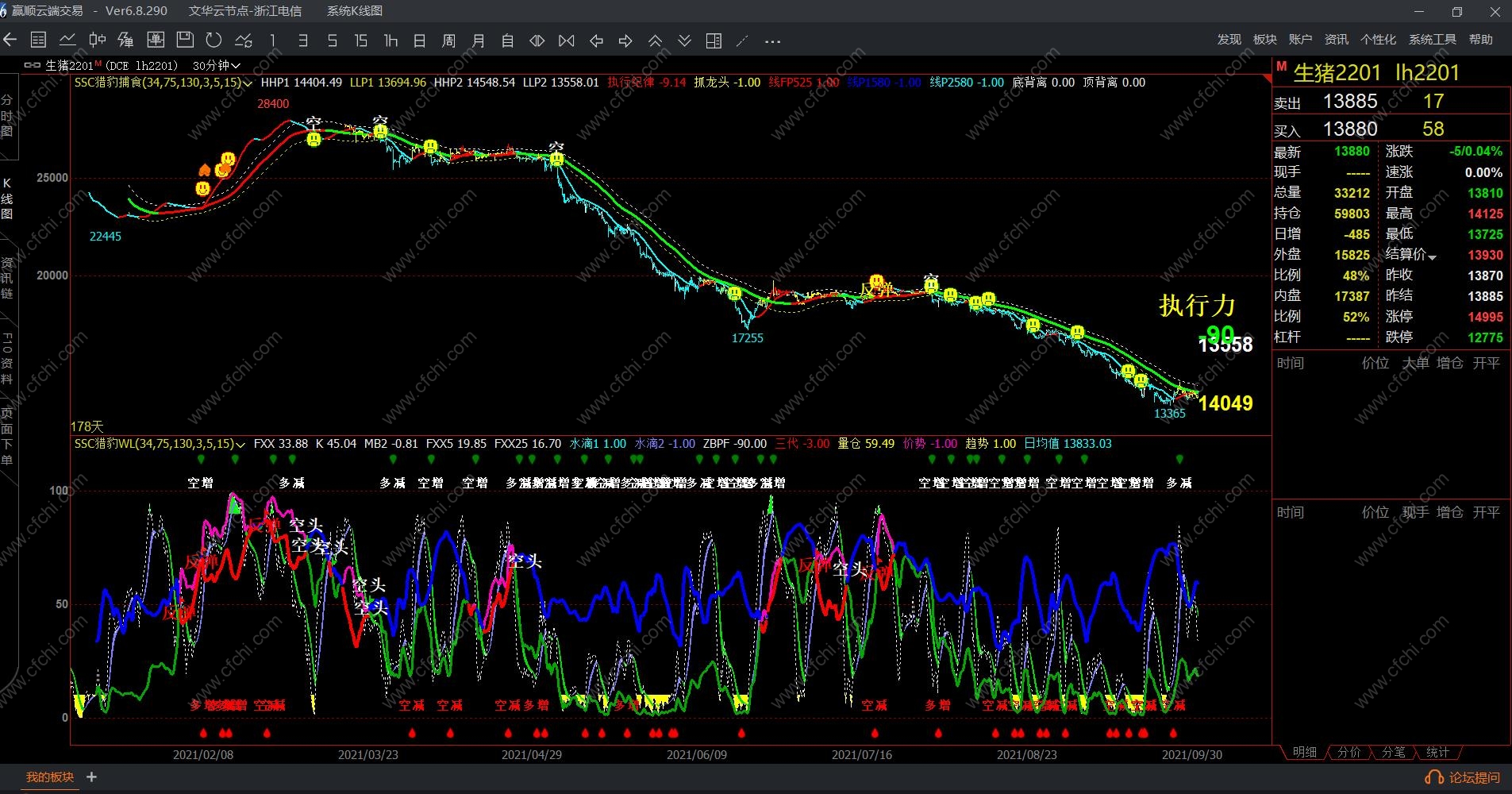Click the save floppy disk icon
This screenshot has height=794, width=1512.
click(x=185, y=40)
